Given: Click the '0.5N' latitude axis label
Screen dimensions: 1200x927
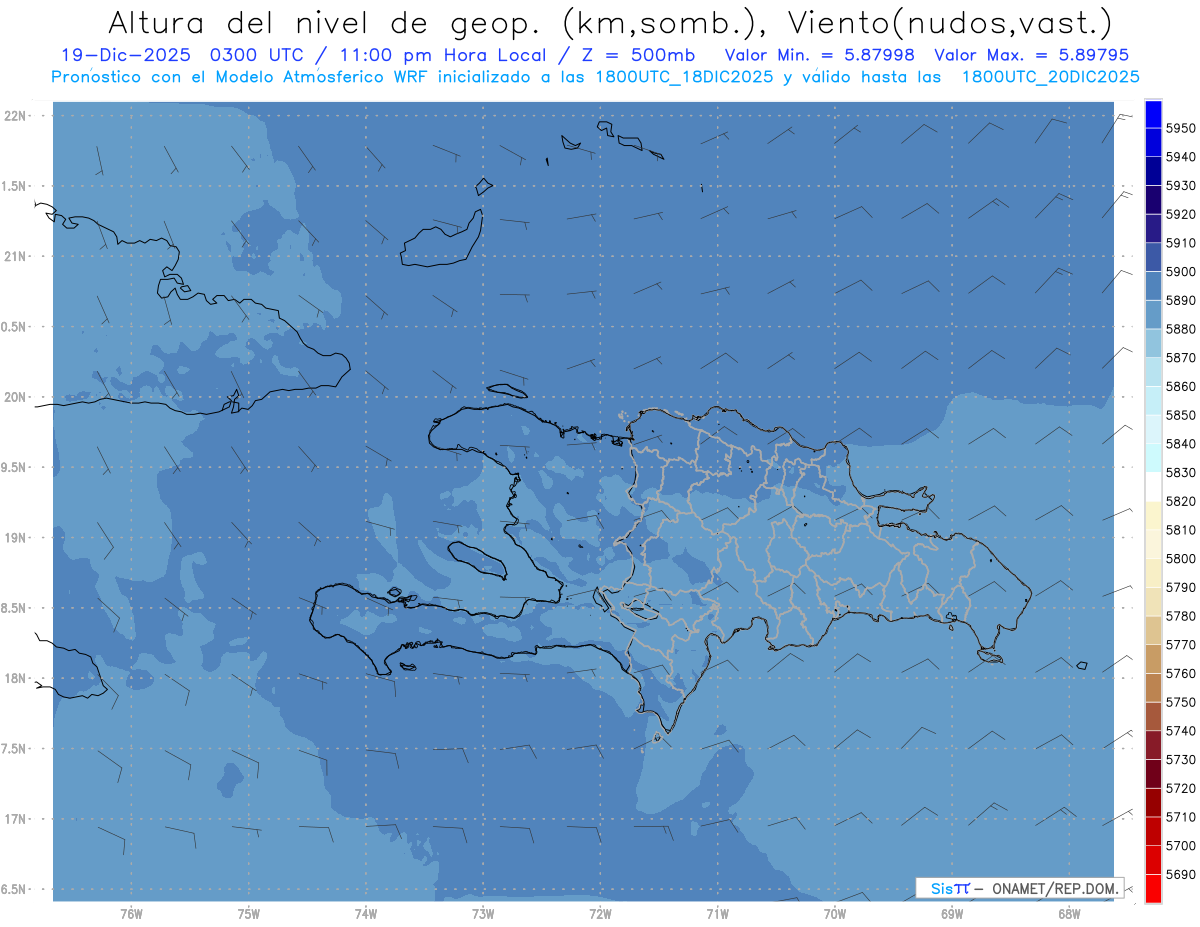Looking at the screenshot, I should [14, 327].
